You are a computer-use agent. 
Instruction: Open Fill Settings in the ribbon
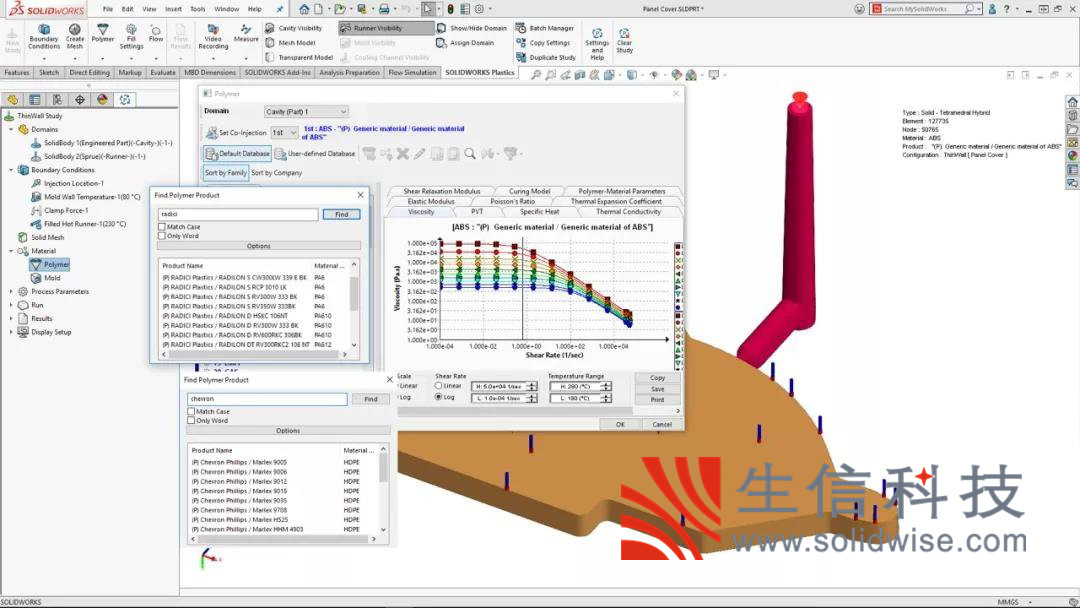tap(131, 36)
